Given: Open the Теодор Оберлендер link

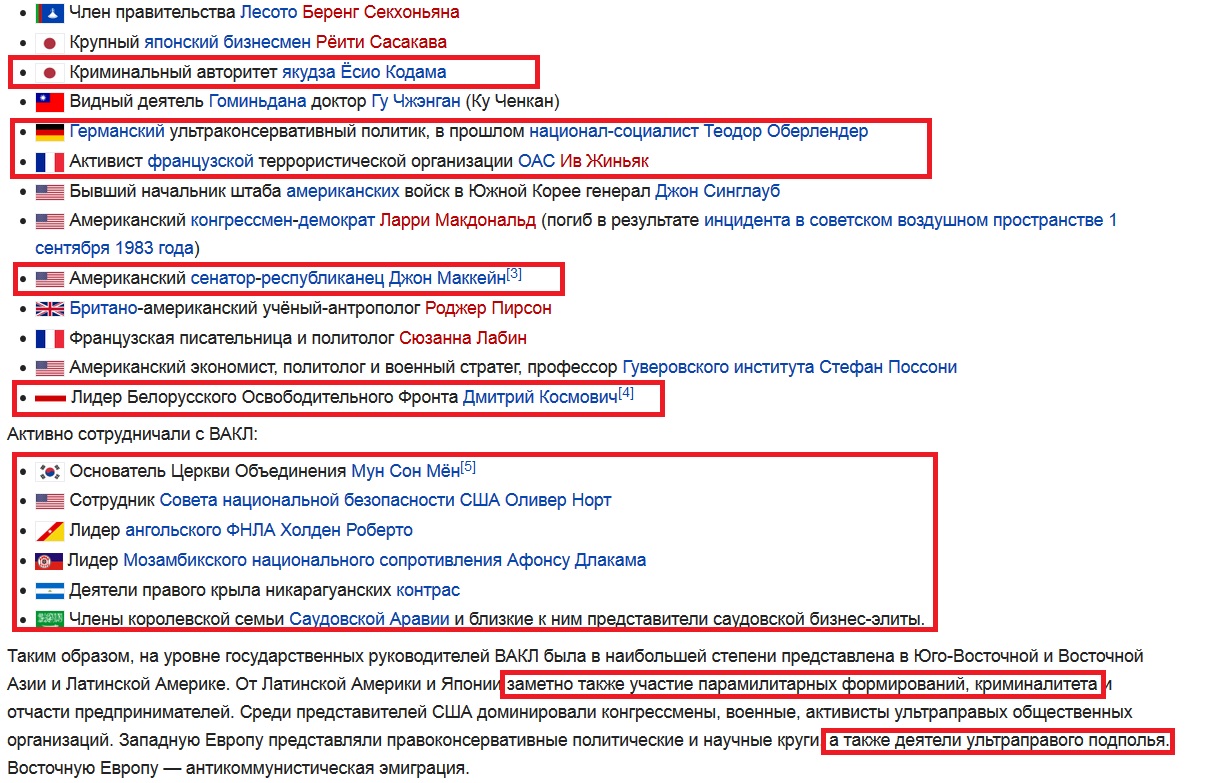Looking at the screenshot, I should pyautogui.click(x=786, y=131).
